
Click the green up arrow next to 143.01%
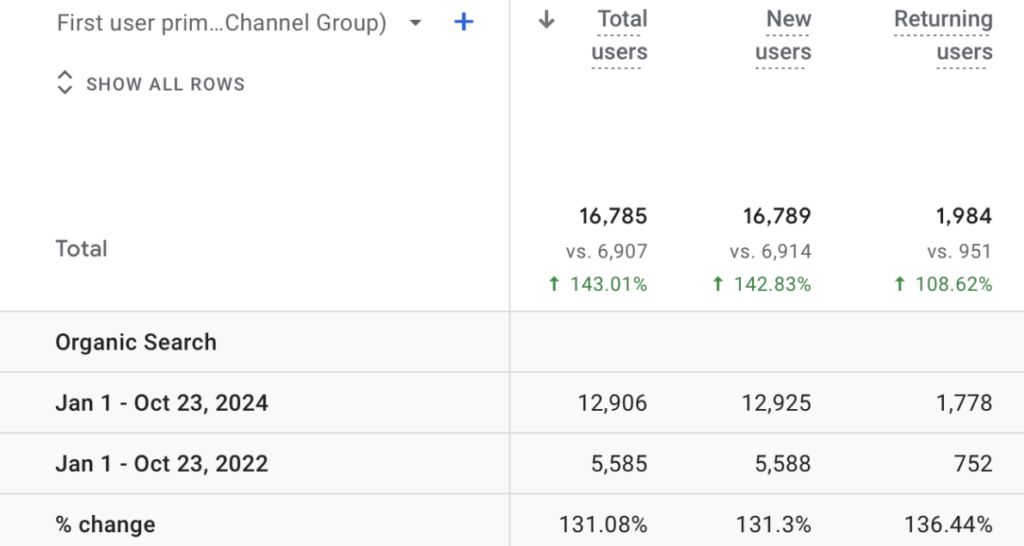coord(554,285)
